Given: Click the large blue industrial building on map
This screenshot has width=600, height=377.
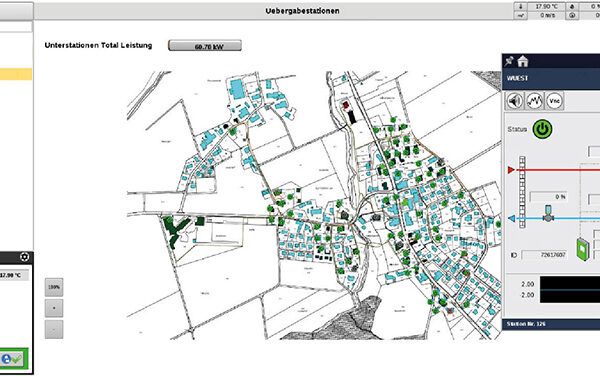Looking at the screenshot, I should point(237,88).
